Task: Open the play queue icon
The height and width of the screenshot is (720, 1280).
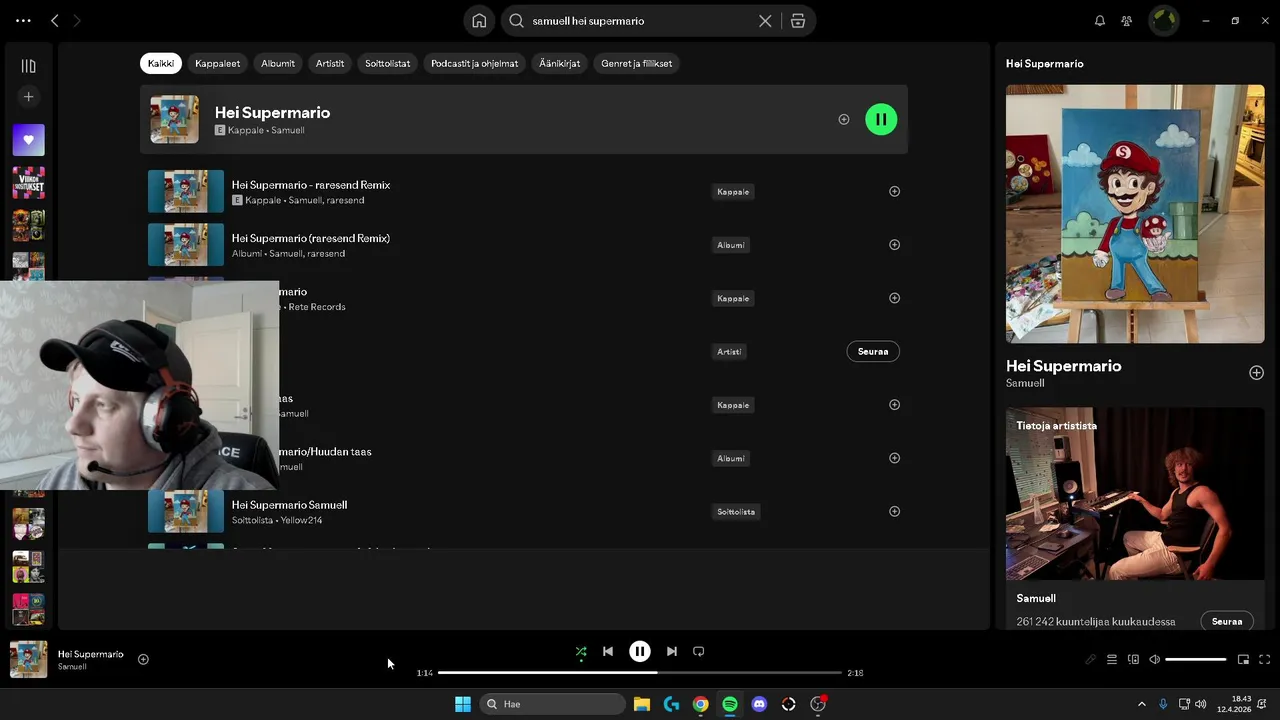Action: (1111, 659)
